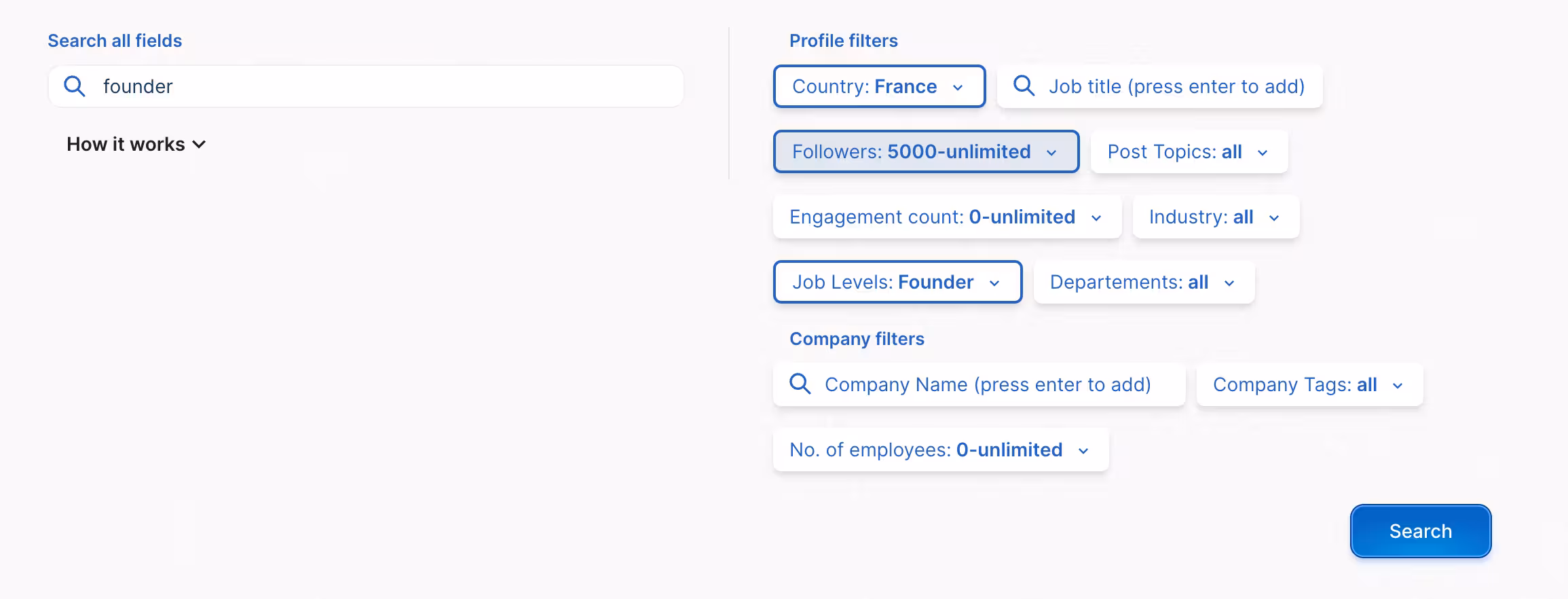Click the magnifier icon in Search all fields

click(75, 86)
